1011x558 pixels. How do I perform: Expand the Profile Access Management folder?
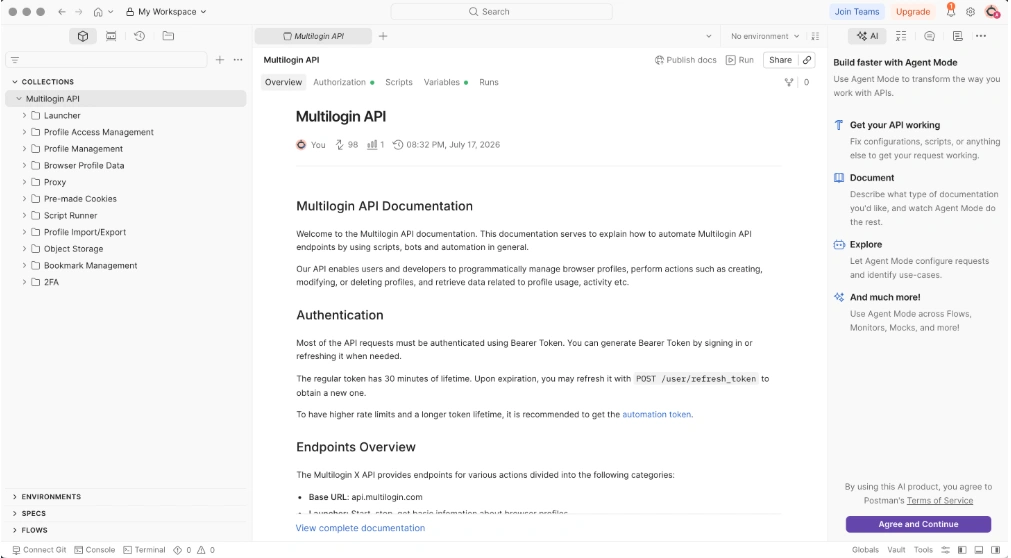[25, 132]
